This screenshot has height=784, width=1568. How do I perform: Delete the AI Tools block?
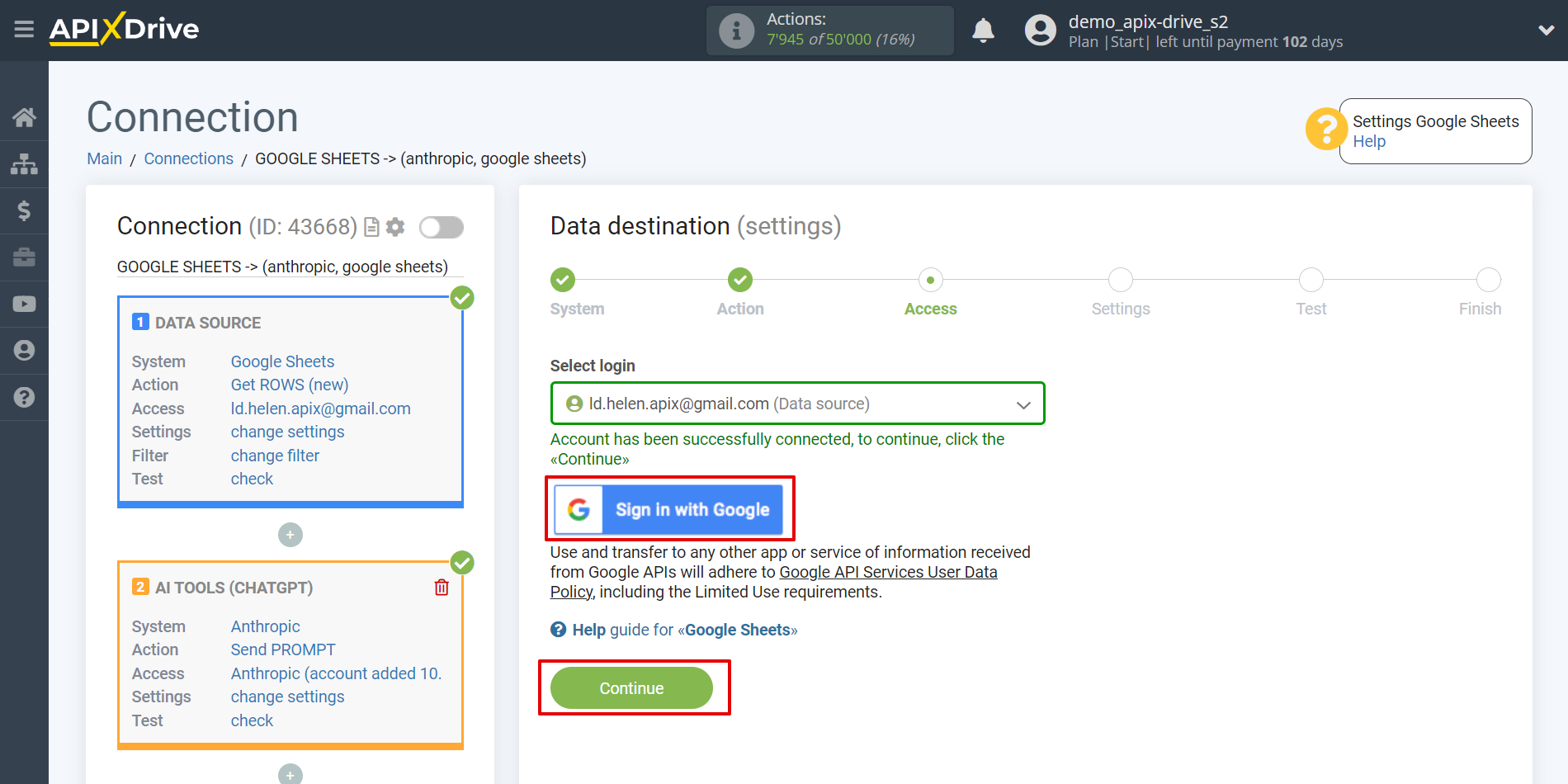tap(442, 587)
